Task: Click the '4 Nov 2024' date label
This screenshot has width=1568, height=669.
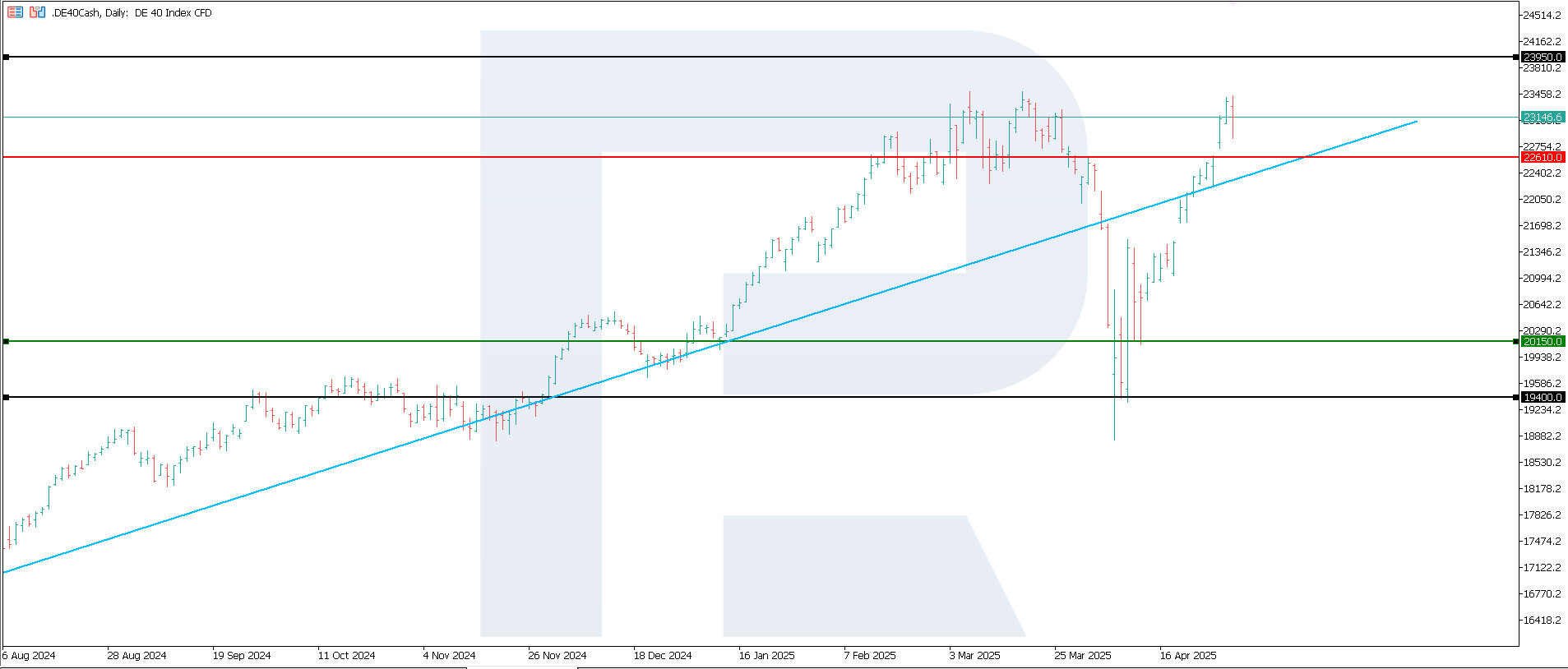Action: tap(449, 656)
